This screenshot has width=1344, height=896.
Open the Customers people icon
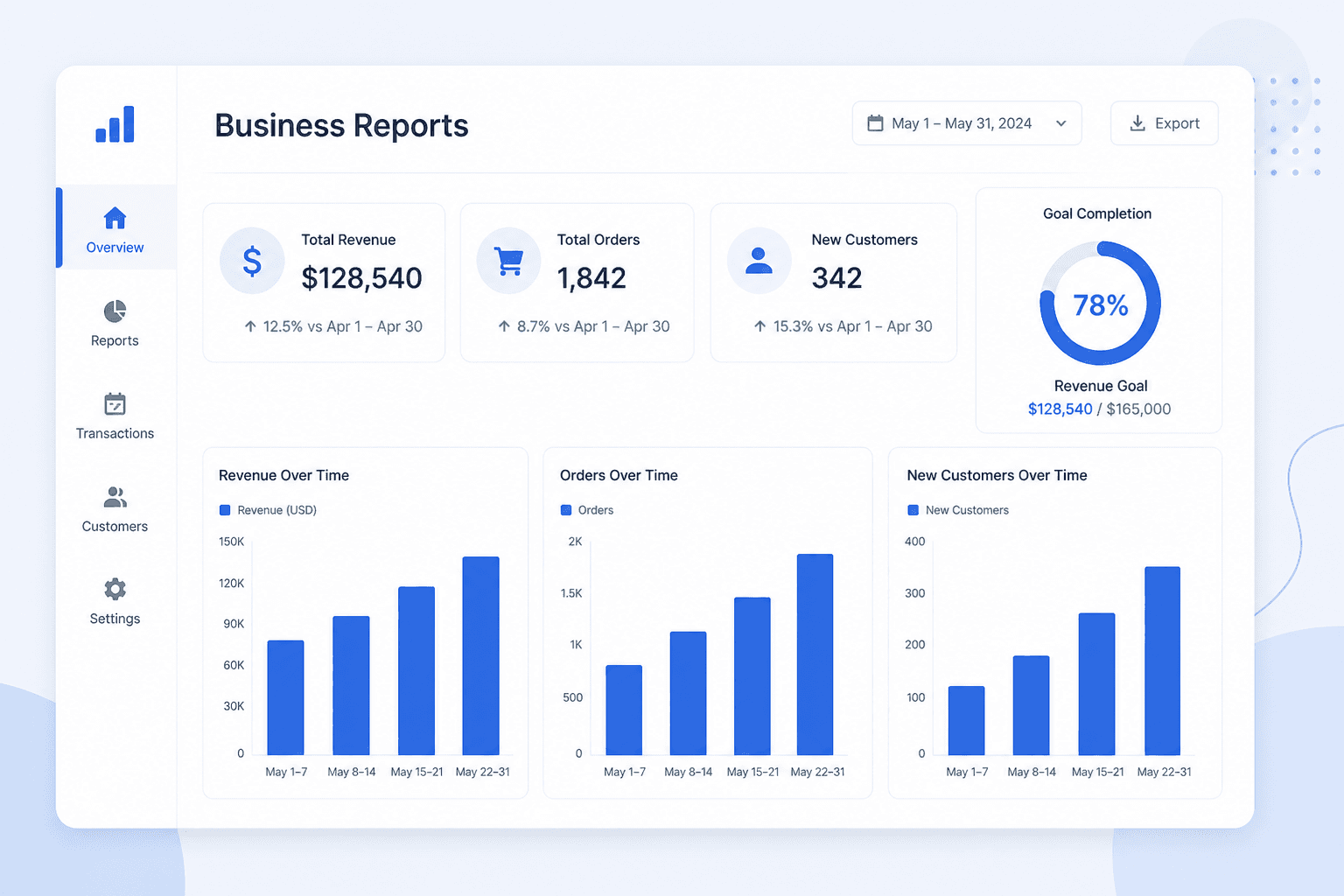[x=115, y=497]
